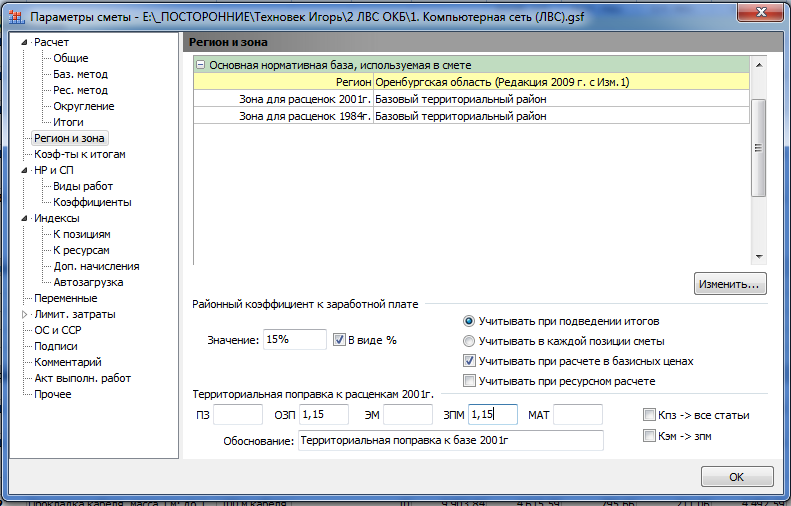791x506 pixels.
Task: Click the OK button
Action: (737, 477)
